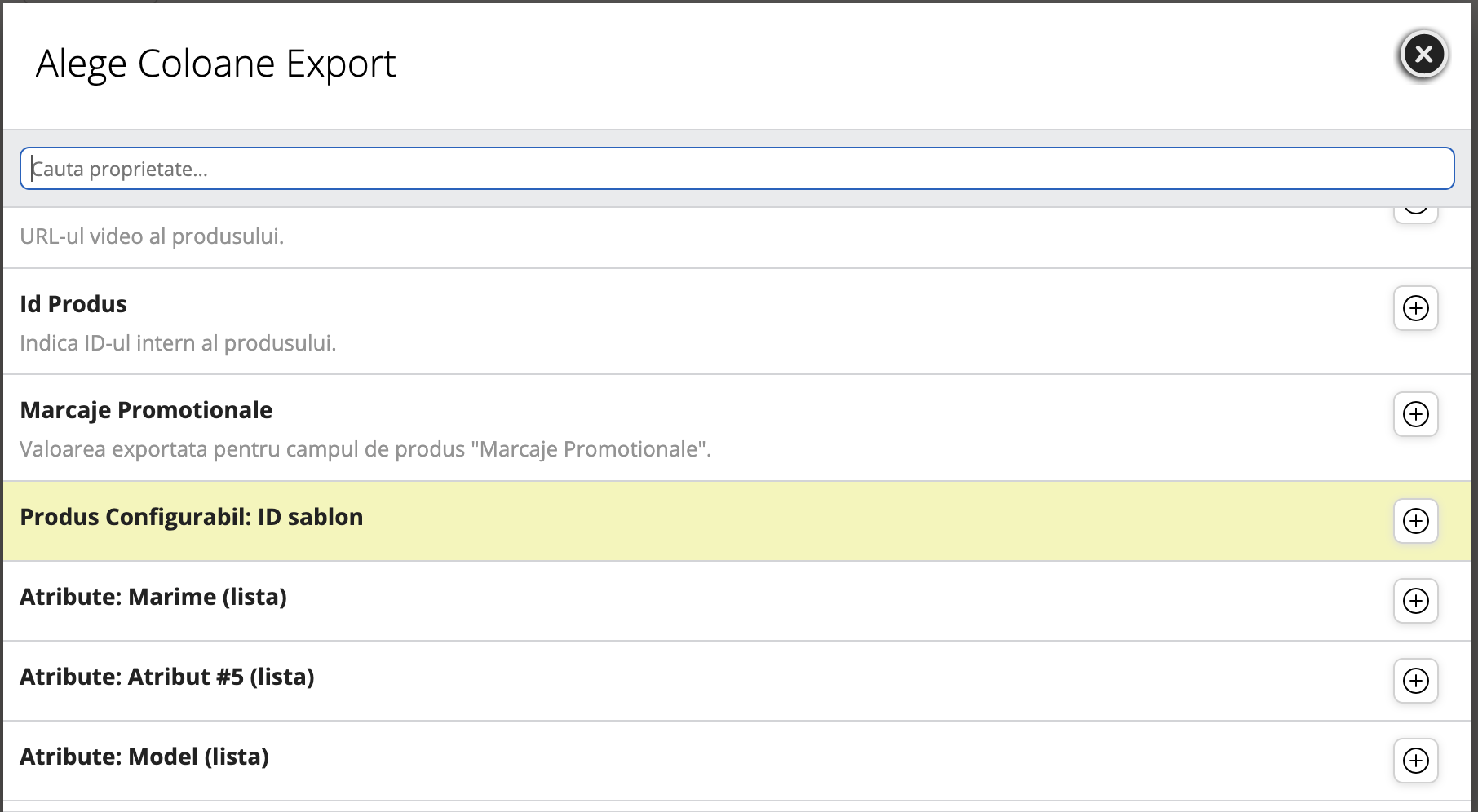The width and height of the screenshot is (1478, 812).
Task: Click the Alege Coloane Export heading
Action: coord(216,64)
